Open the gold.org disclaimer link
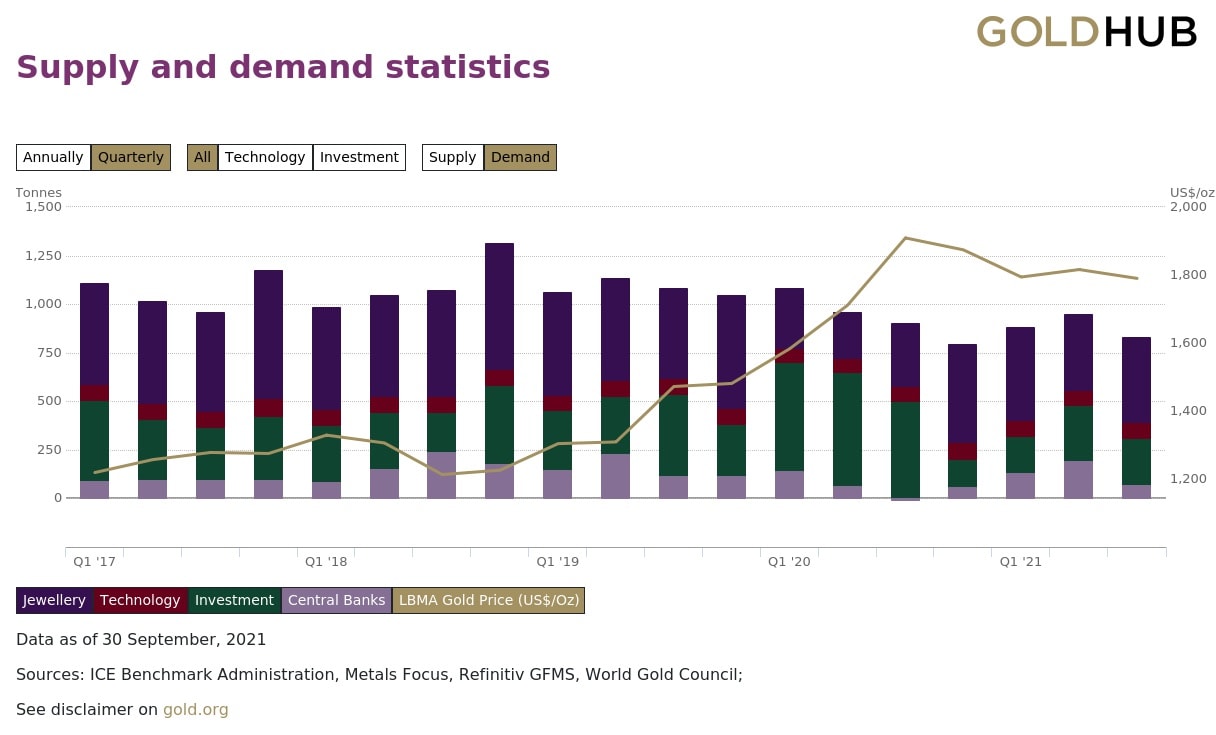This screenshot has height=735, width=1216. (196, 710)
